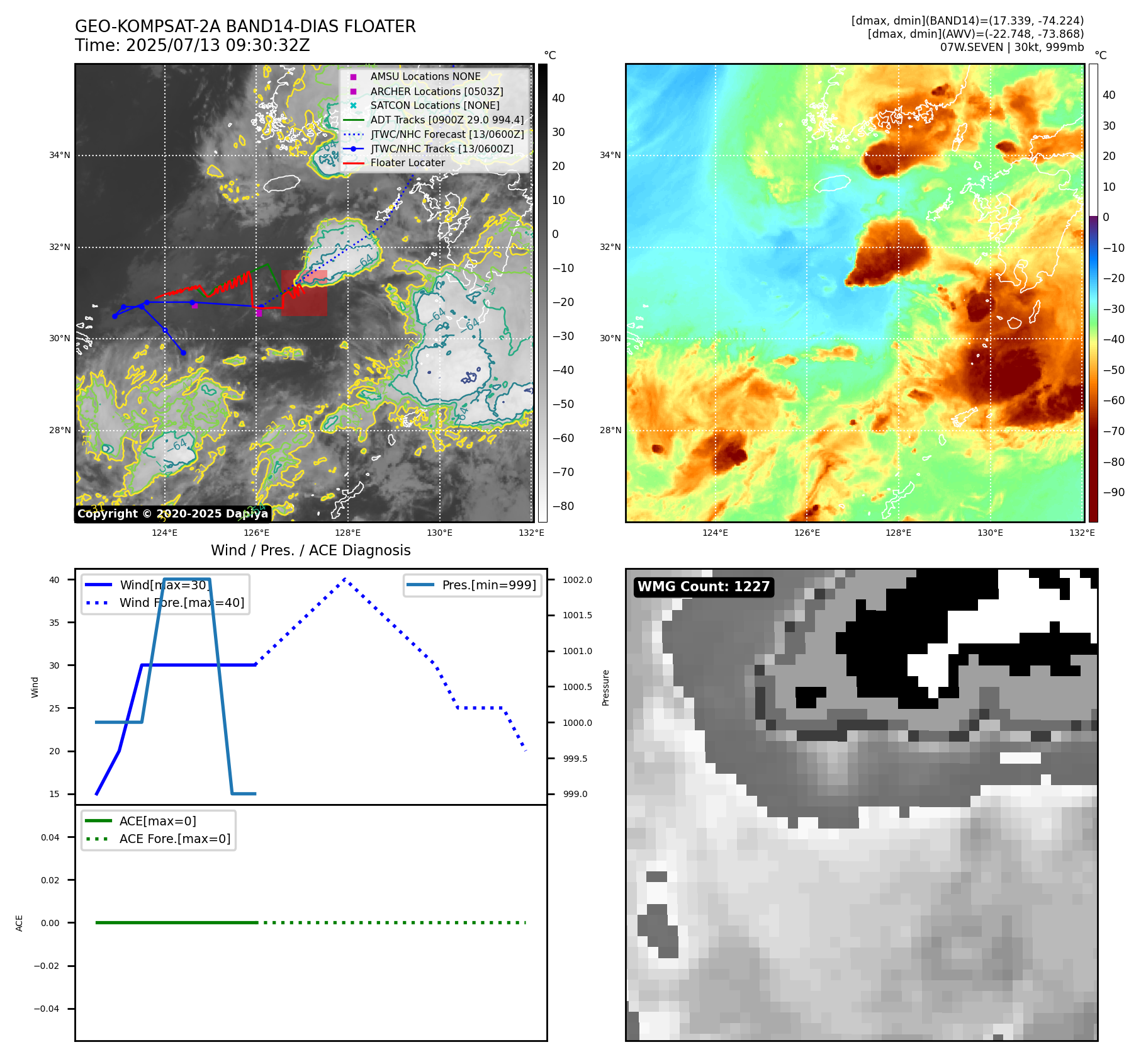The image size is (1141, 1064).
Task: Click the 130°E longitude label under the water vapor map
Action: click(990, 533)
